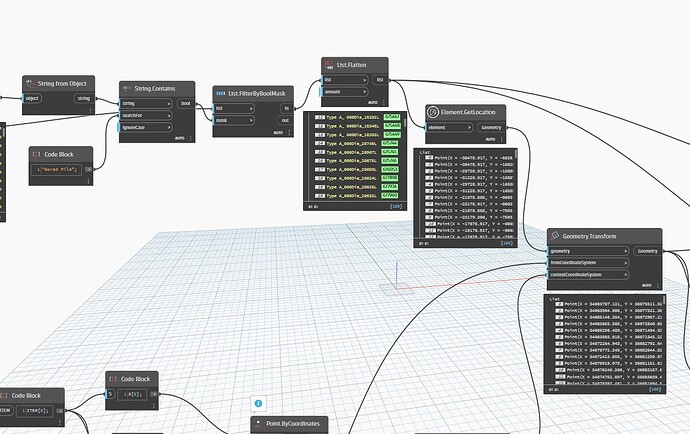Click the item count in Geometry.Transform preview
The image size is (690, 434).
pos(655,389)
